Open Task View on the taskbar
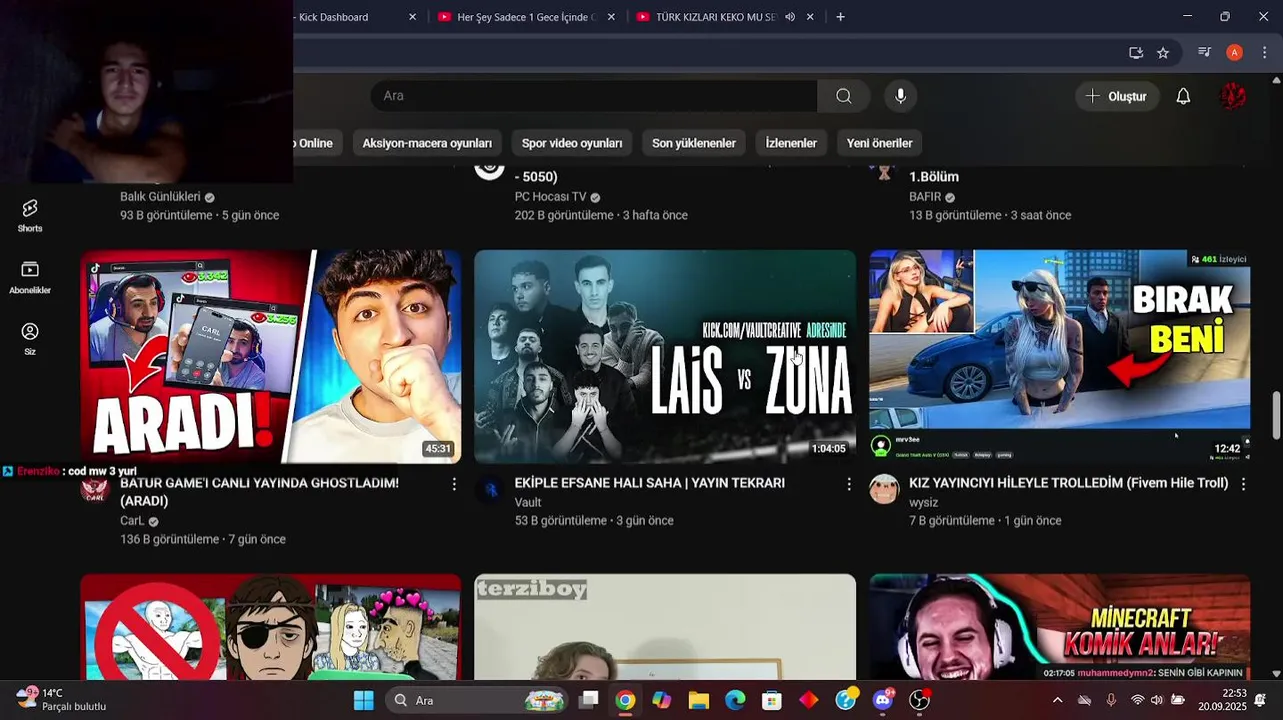 point(589,700)
